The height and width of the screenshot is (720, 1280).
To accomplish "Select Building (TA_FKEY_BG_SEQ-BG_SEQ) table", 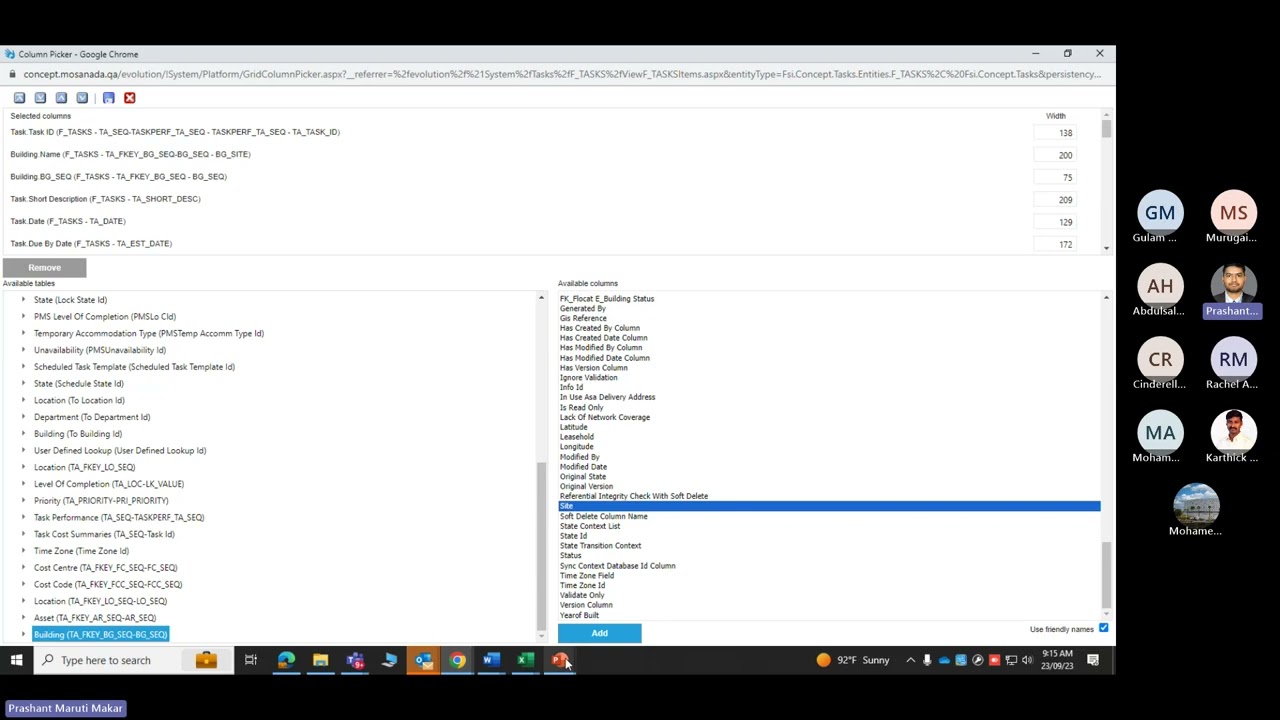I will [x=100, y=635].
